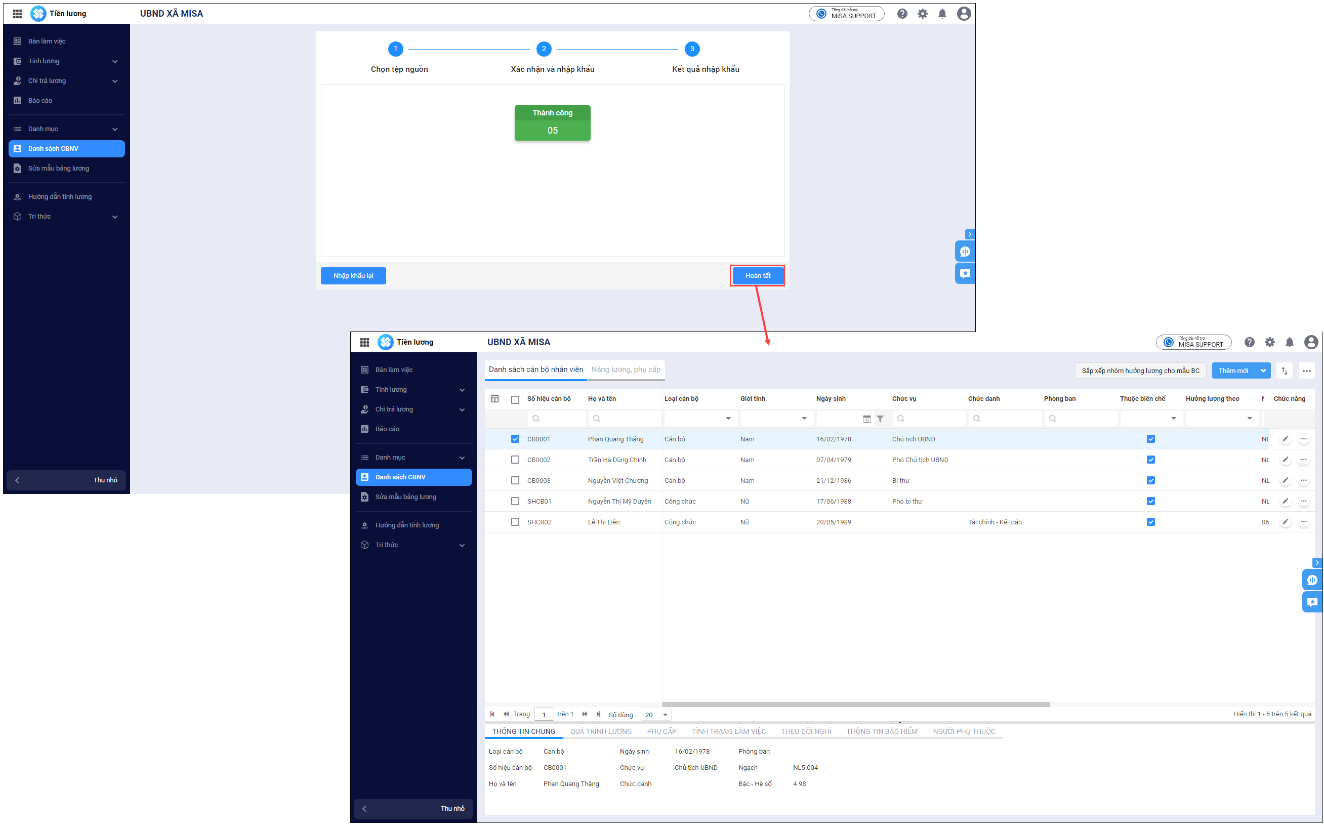Uncheck the selected row CB0001 checkbox
Viewport: 1324px width, 824px height.
[x=515, y=439]
